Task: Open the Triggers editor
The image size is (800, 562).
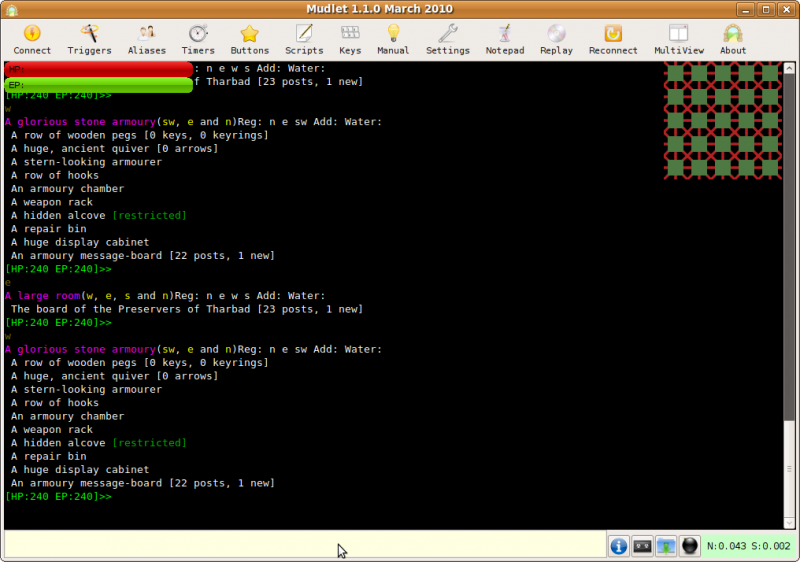Action: (89, 39)
